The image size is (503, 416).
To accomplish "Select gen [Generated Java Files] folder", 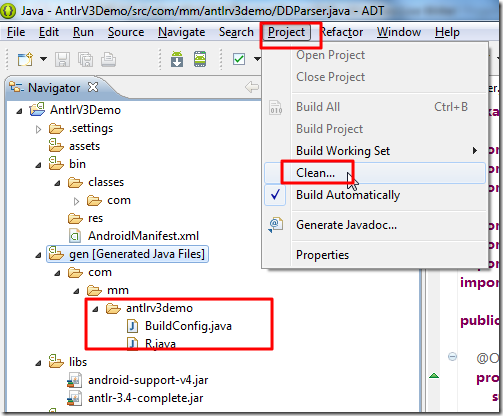I will pos(127,254).
